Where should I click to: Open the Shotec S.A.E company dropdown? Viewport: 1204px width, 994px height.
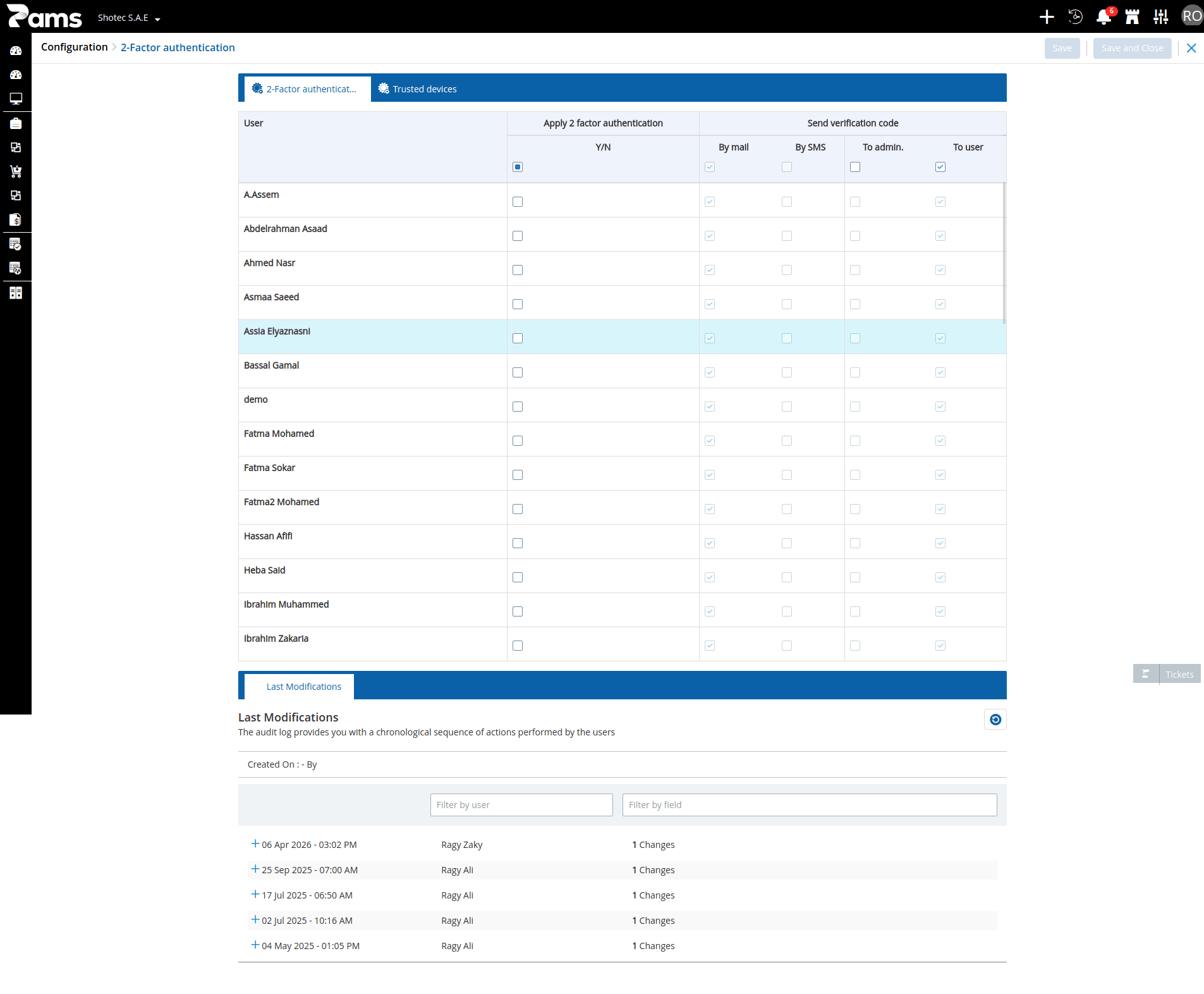(129, 18)
